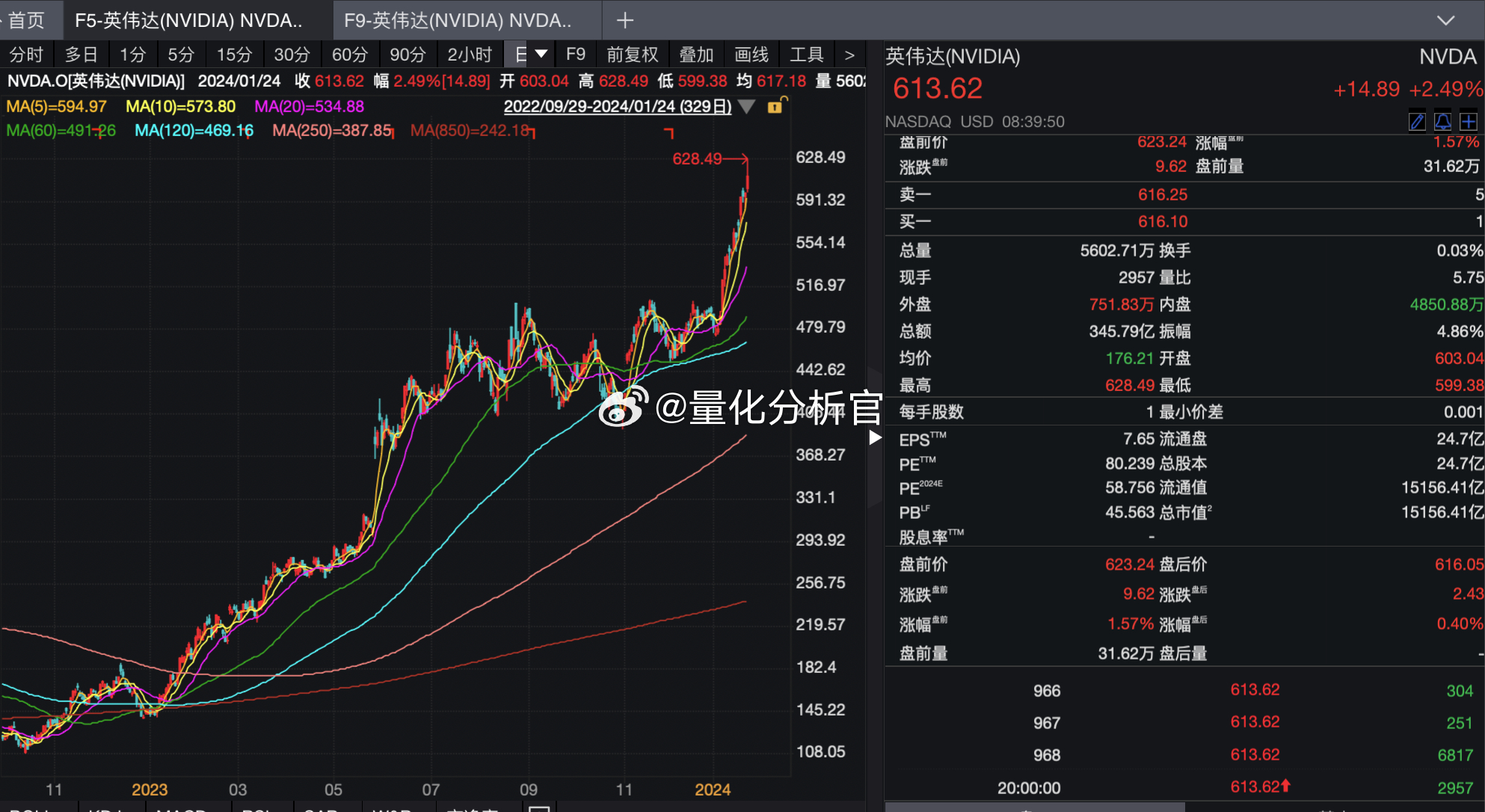This screenshot has height=812, width=1485.
Task: Open the daily period dropdown arrow
Action: click(541, 54)
